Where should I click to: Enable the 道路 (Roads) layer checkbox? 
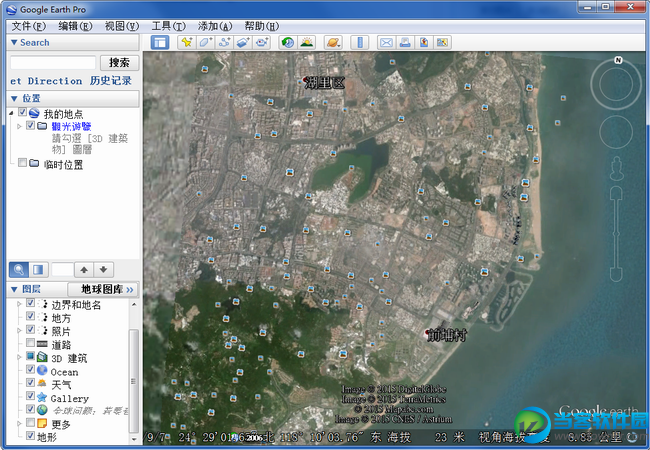click(x=31, y=344)
